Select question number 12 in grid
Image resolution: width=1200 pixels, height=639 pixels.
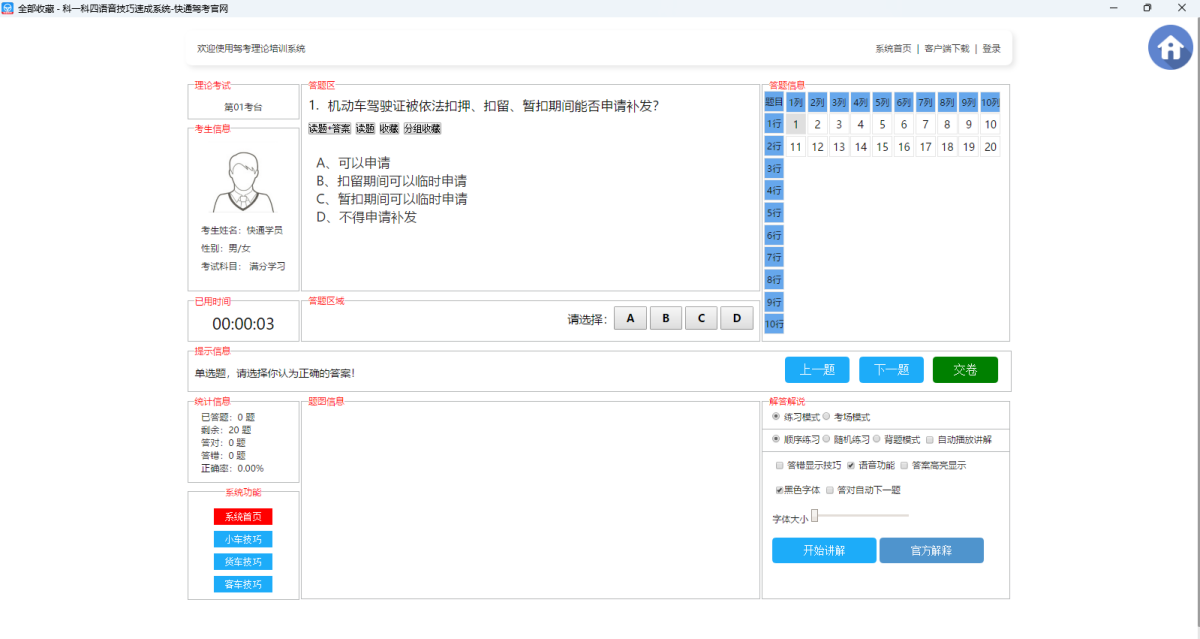[817, 147]
